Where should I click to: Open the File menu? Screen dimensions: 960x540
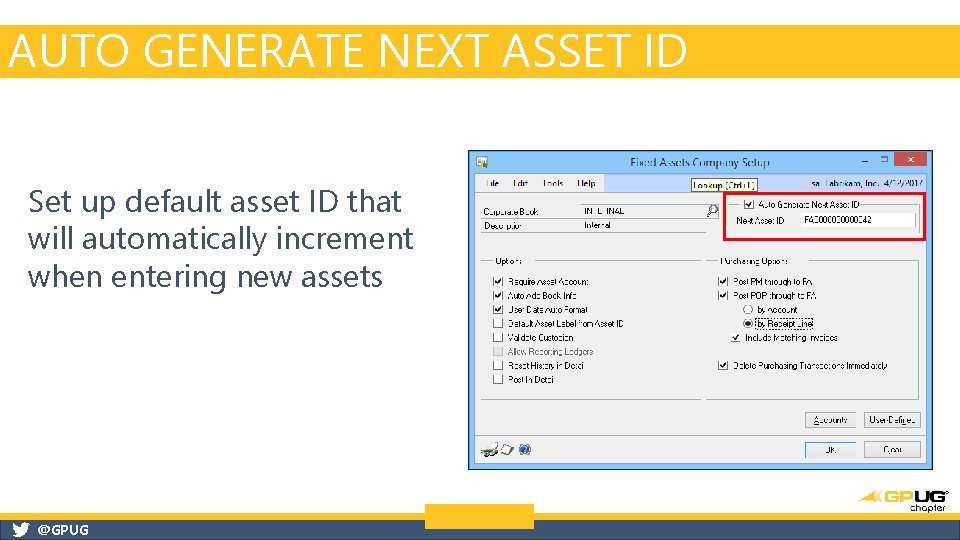pos(492,183)
